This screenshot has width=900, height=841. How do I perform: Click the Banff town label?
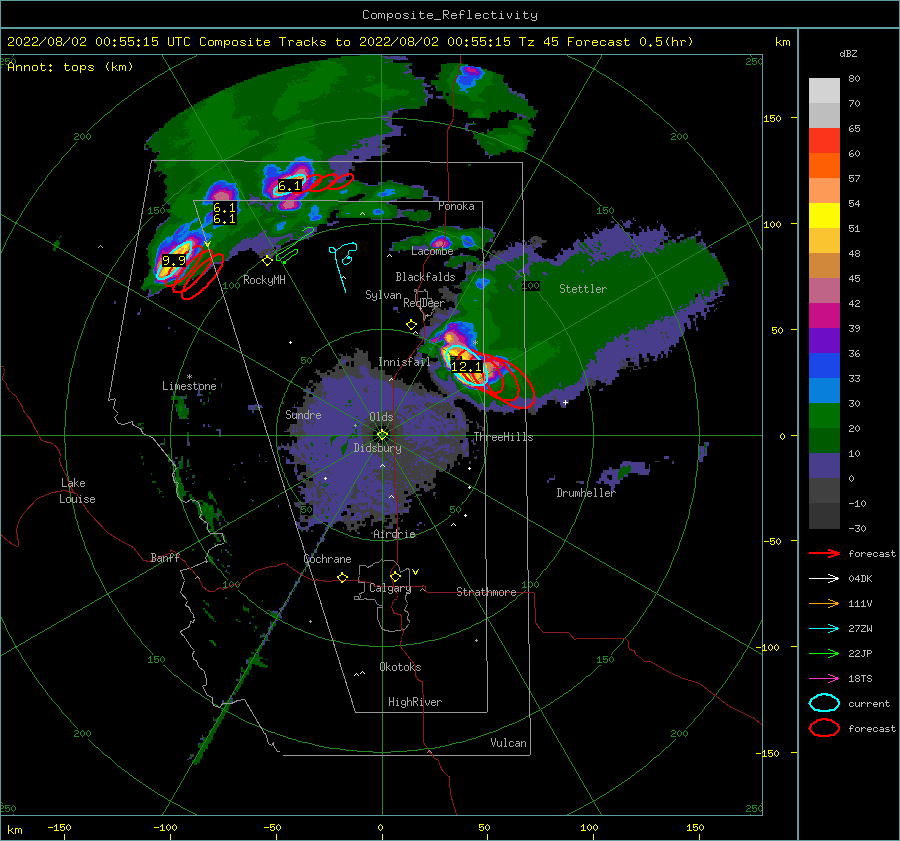tap(165, 557)
